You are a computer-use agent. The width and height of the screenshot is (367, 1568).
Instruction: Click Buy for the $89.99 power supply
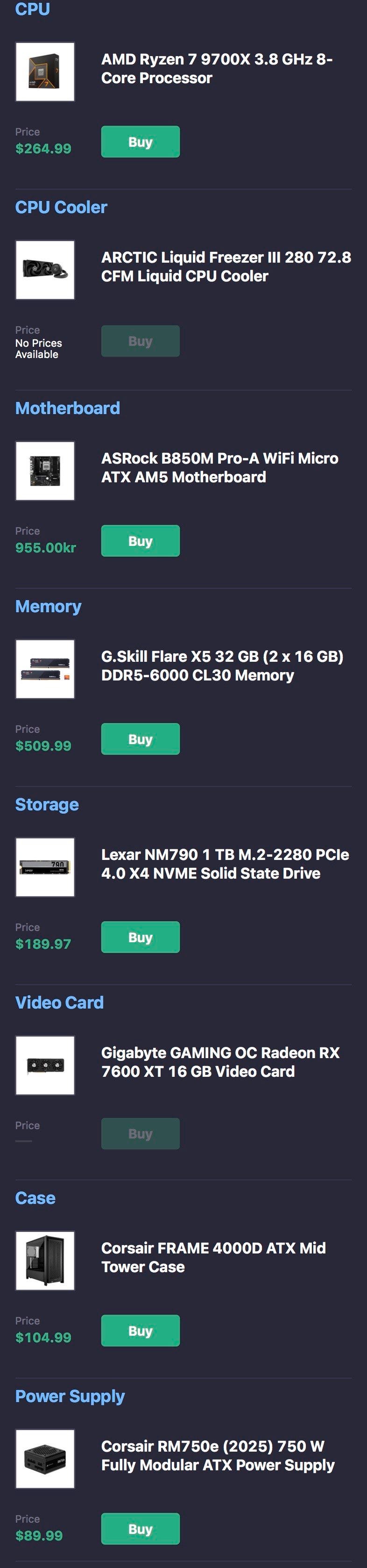(140, 1528)
